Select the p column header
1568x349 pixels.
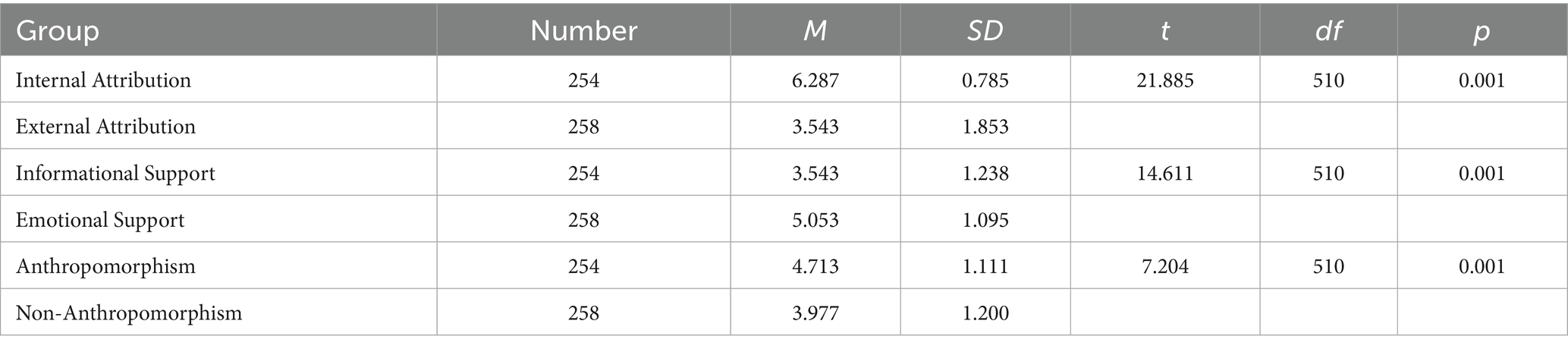pyautogui.click(x=1482, y=31)
